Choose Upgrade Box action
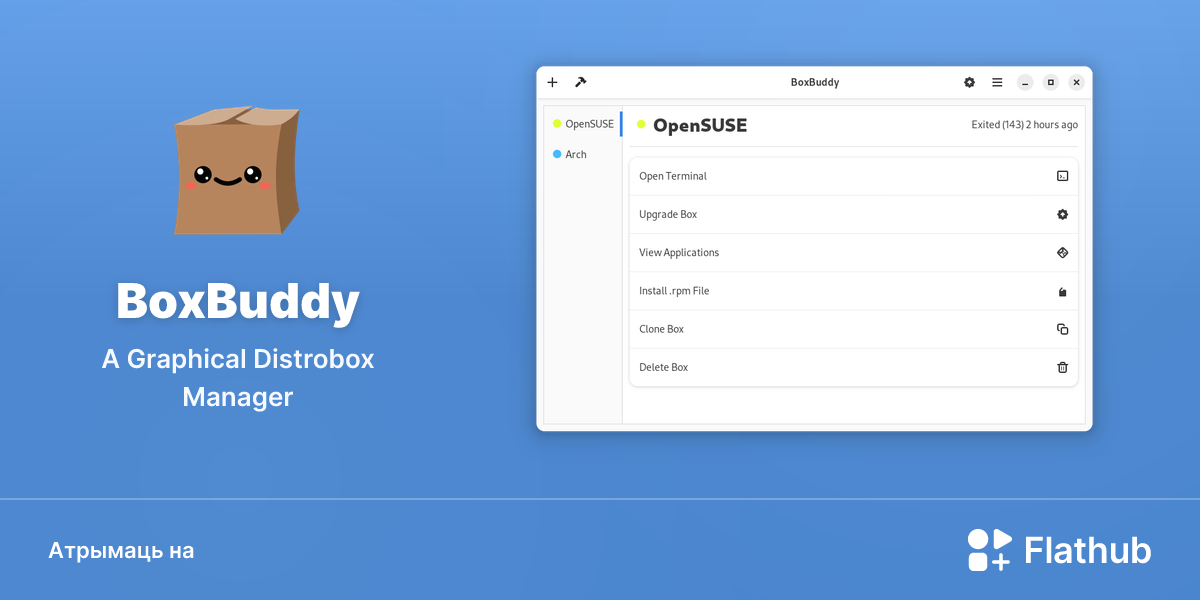 pos(854,214)
